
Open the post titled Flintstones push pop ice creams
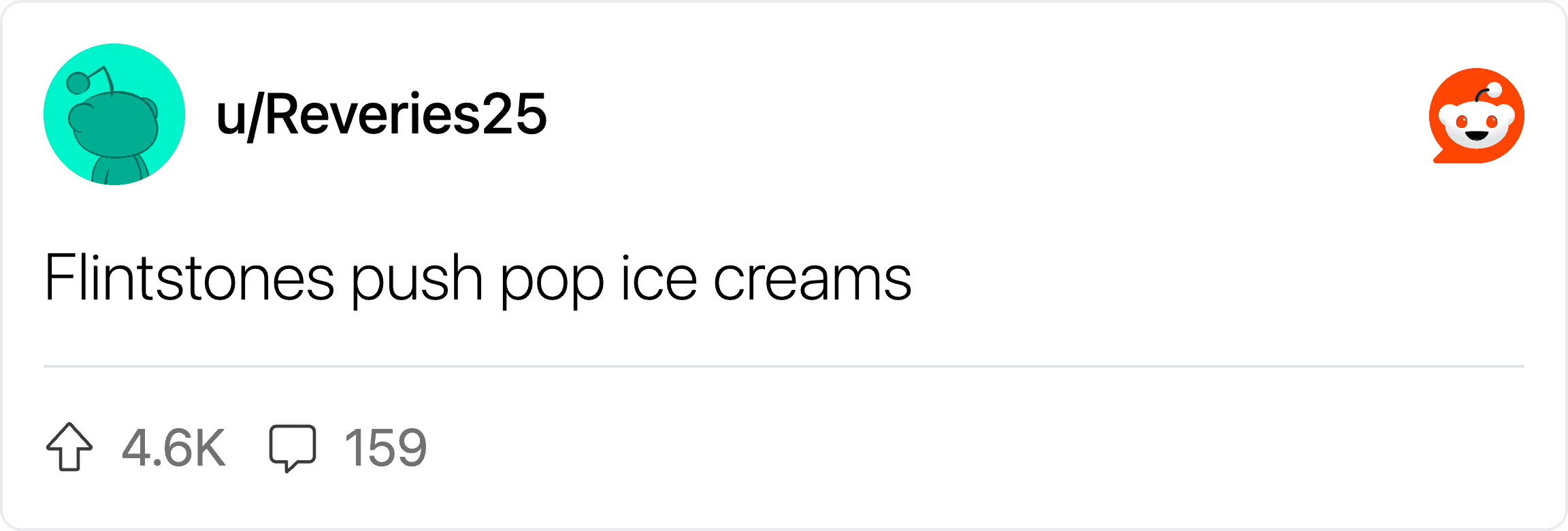coord(478,278)
